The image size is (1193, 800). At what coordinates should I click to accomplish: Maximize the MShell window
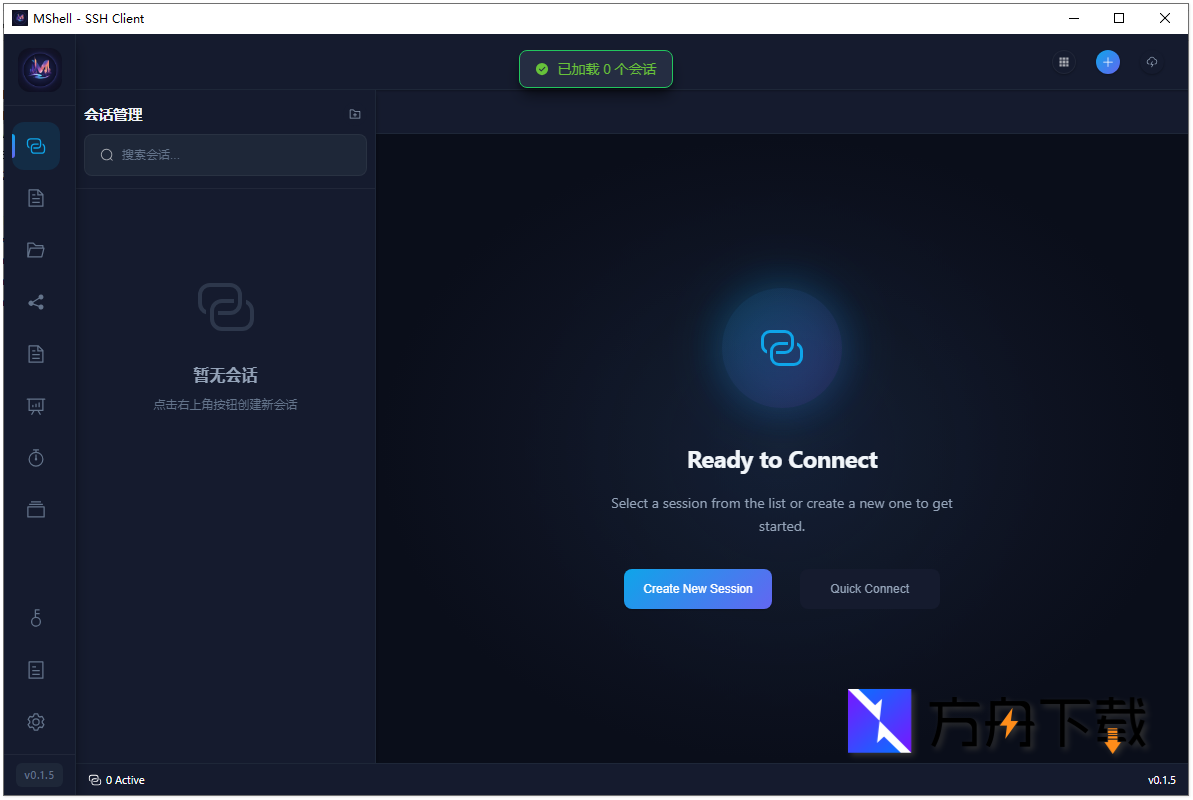[x=1119, y=18]
